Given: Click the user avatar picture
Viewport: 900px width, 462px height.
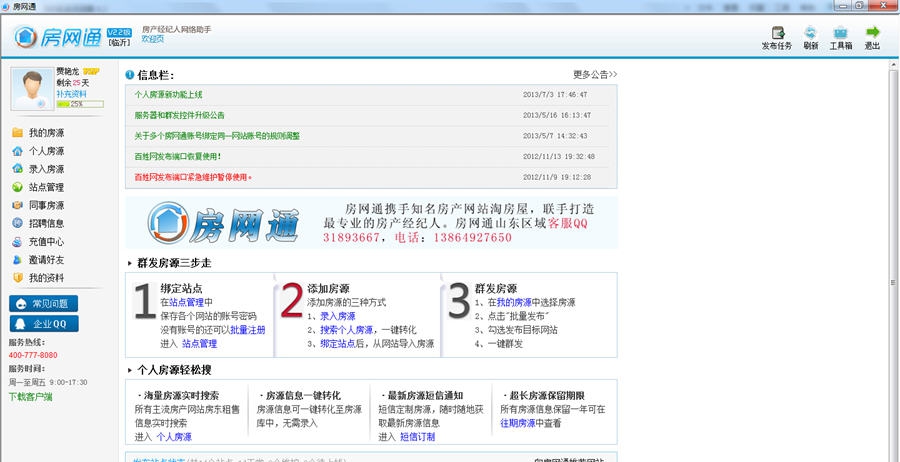Looking at the screenshot, I should click(32, 89).
